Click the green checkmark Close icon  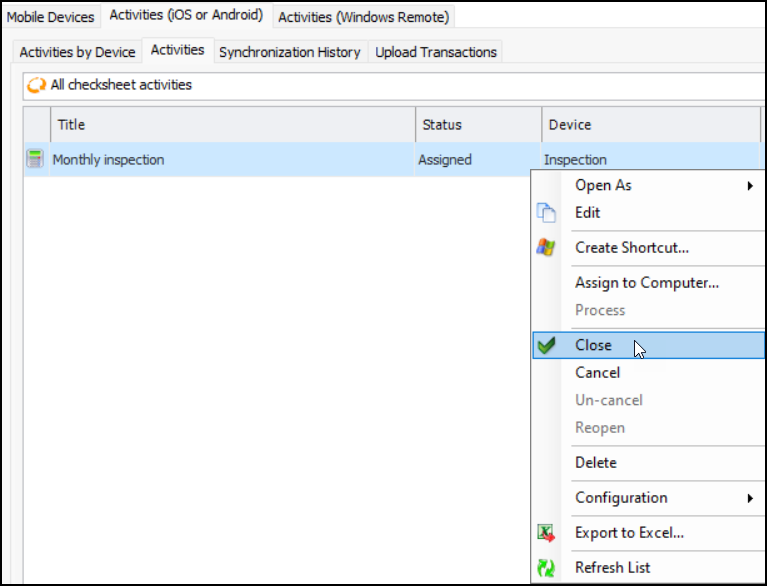[546, 345]
